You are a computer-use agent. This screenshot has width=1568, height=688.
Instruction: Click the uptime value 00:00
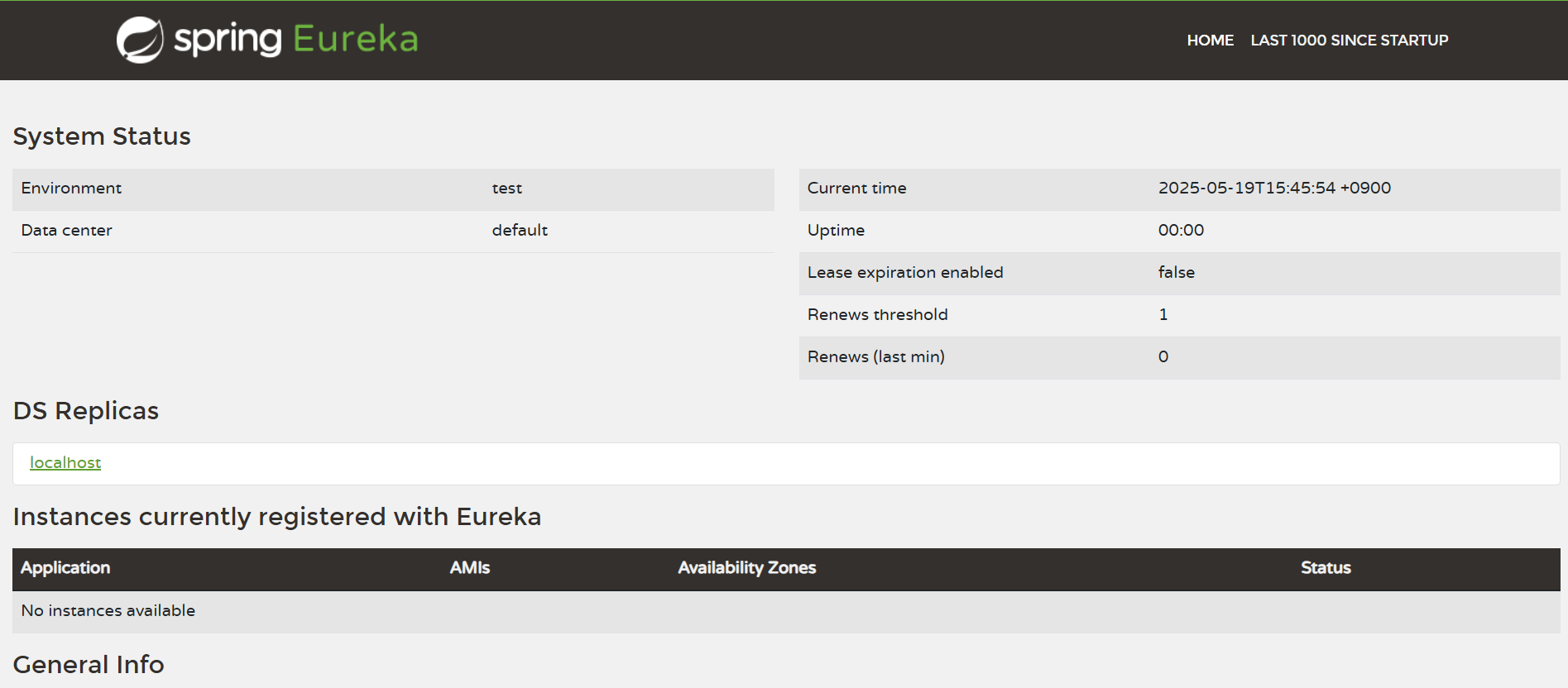[1181, 230]
